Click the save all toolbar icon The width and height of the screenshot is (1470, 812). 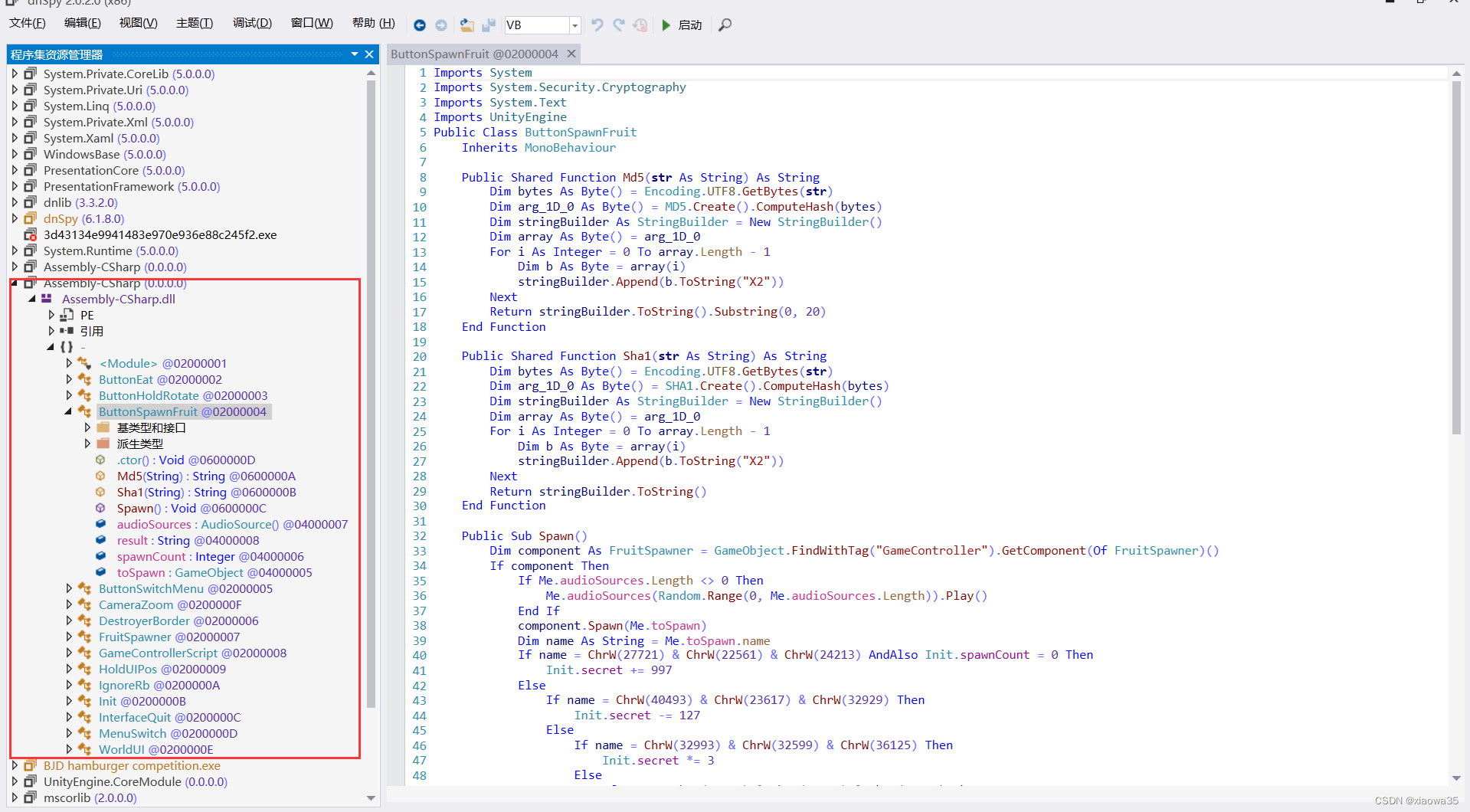pos(489,25)
